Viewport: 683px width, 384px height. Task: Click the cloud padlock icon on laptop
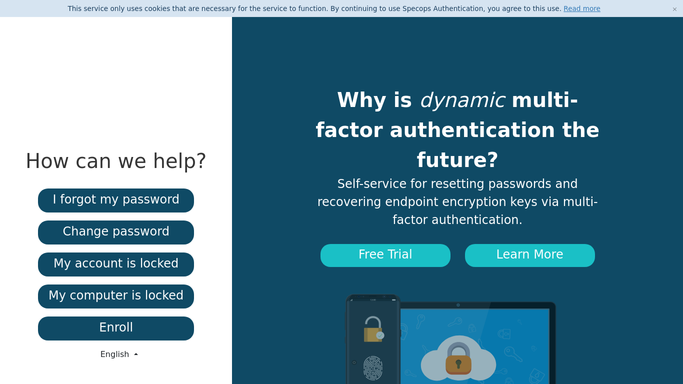(x=458, y=358)
